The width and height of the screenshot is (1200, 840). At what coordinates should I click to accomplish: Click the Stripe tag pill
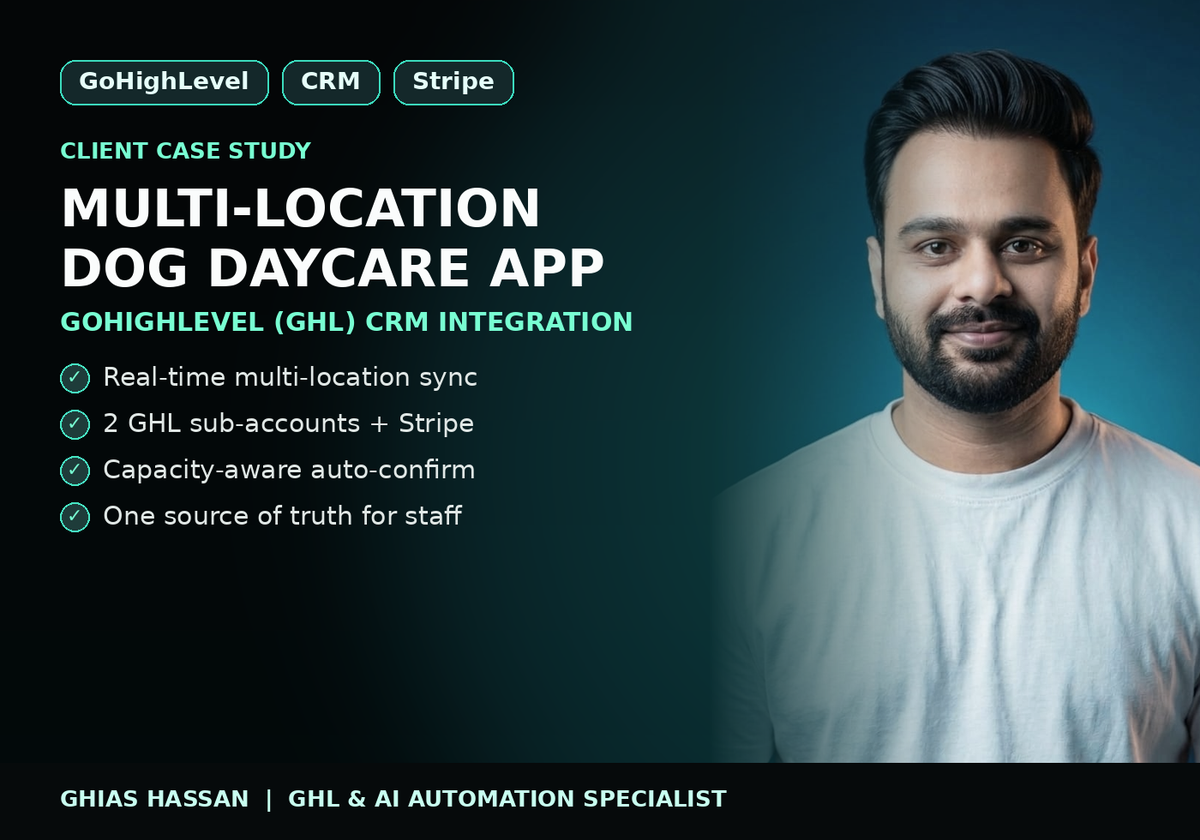coord(453,83)
